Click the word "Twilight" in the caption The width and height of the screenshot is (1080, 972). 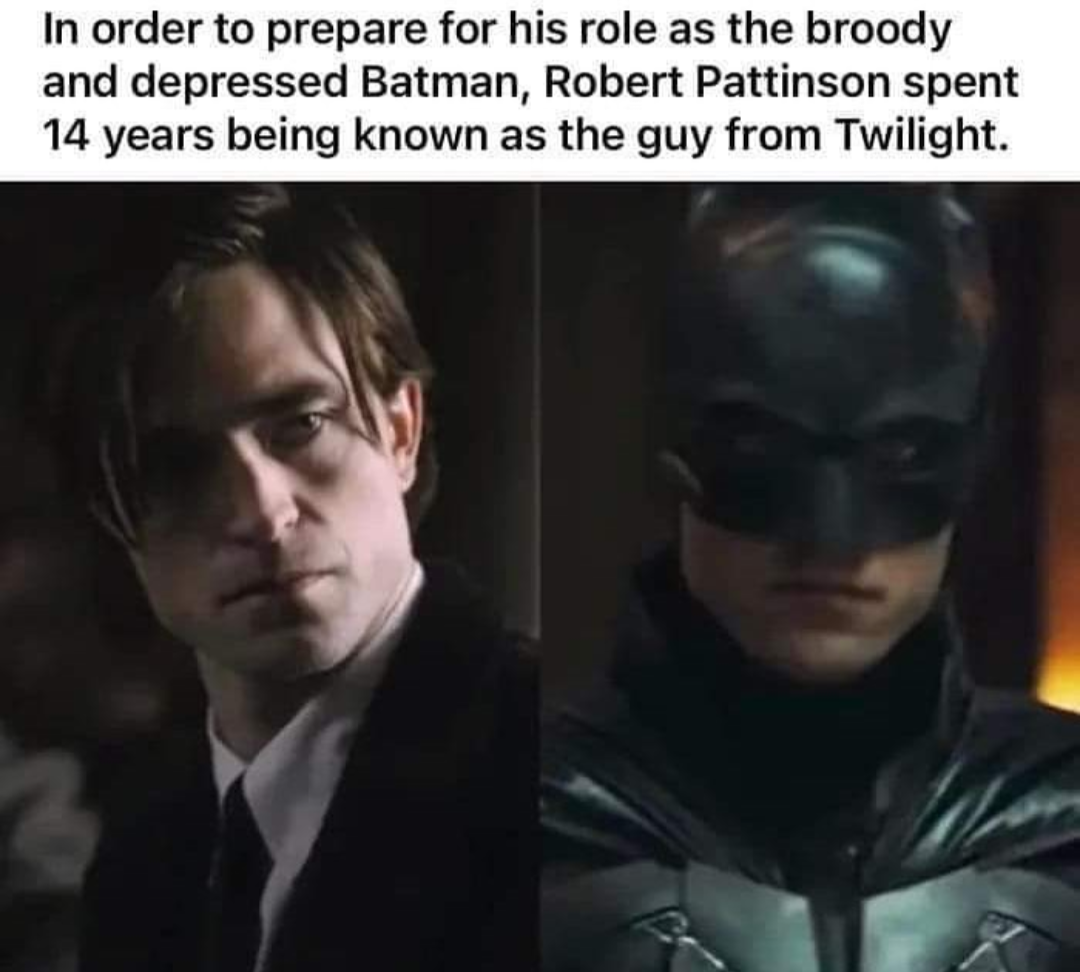point(915,136)
